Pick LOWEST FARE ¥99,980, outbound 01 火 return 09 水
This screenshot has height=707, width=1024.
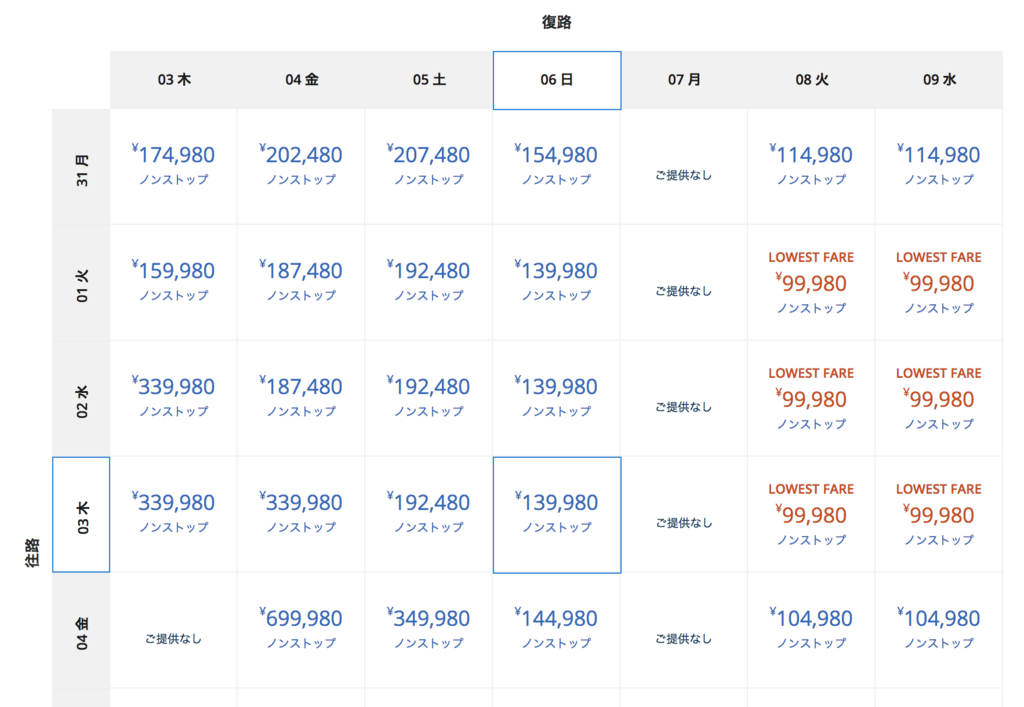point(939,283)
